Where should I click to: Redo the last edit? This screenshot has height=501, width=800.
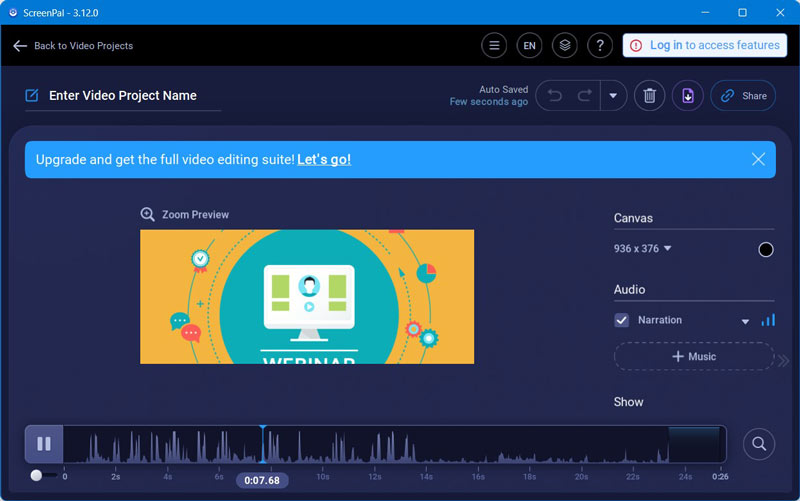coord(585,95)
